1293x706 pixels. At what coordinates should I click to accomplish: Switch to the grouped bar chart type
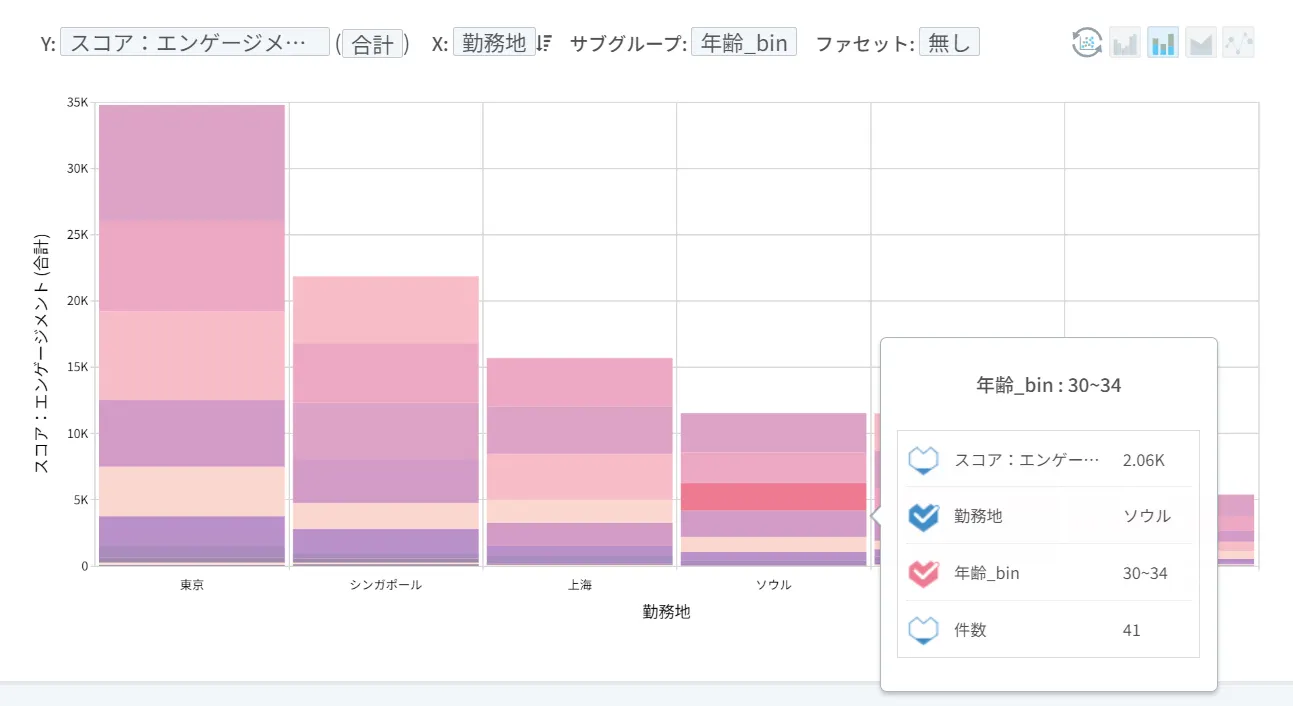click(1125, 43)
